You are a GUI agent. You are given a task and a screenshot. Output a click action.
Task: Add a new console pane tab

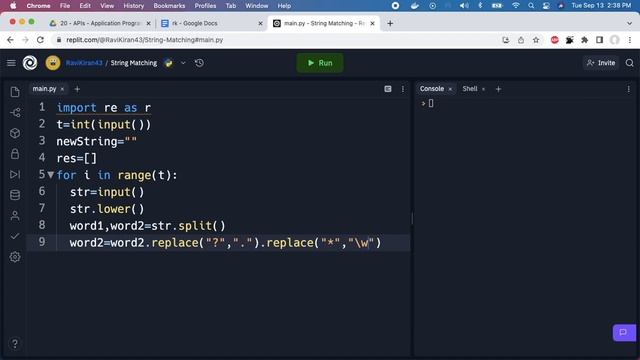(498, 89)
